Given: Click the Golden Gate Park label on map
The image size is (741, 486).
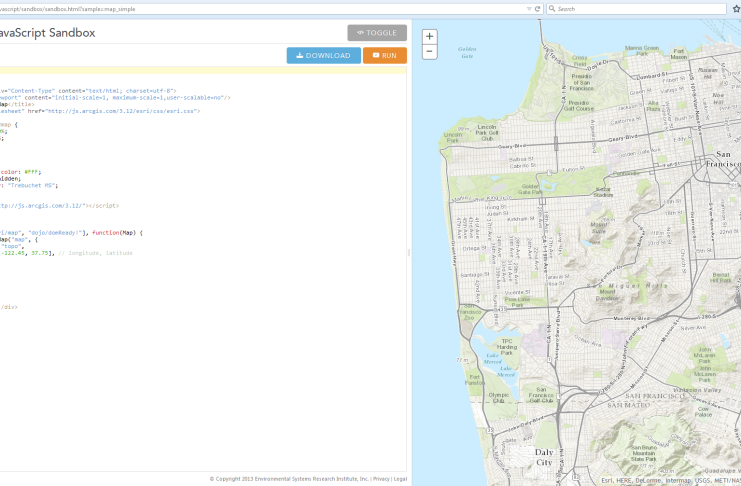Looking at the screenshot, I should [529, 189].
